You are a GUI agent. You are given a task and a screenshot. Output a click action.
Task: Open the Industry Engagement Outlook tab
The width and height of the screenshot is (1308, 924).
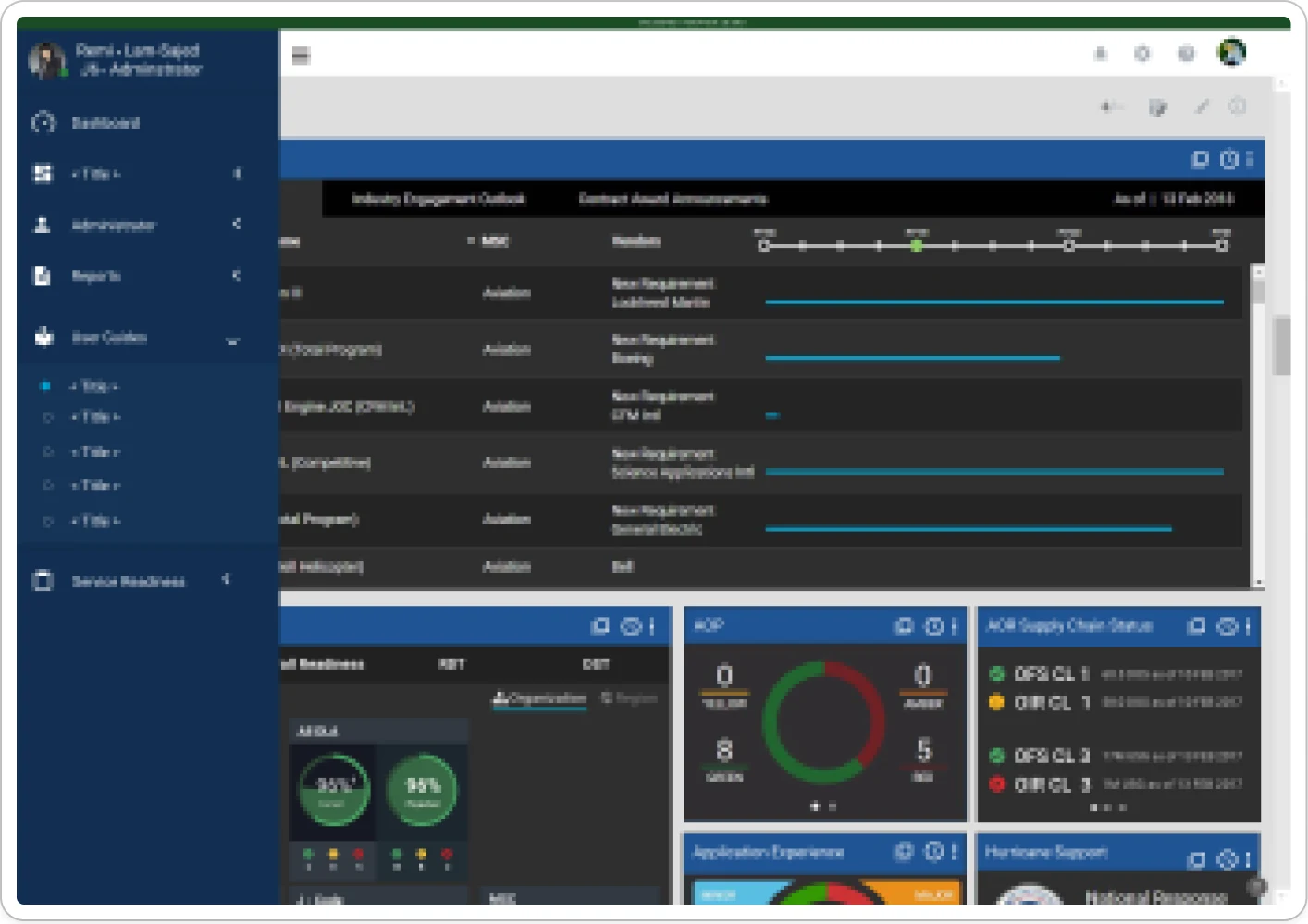click(438, 199)
